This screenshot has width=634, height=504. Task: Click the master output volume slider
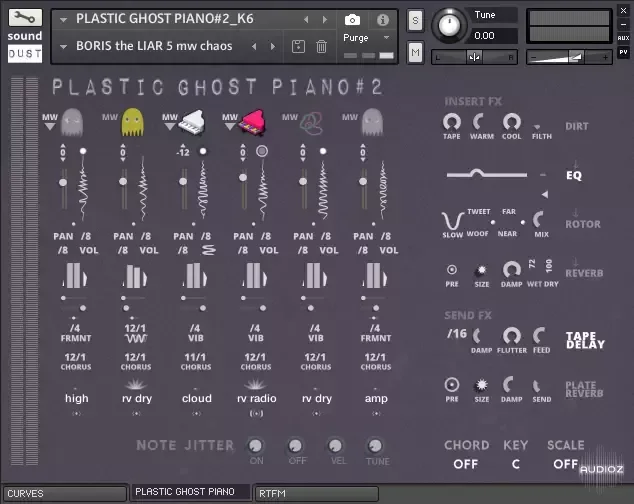click(x=569, y=57)
